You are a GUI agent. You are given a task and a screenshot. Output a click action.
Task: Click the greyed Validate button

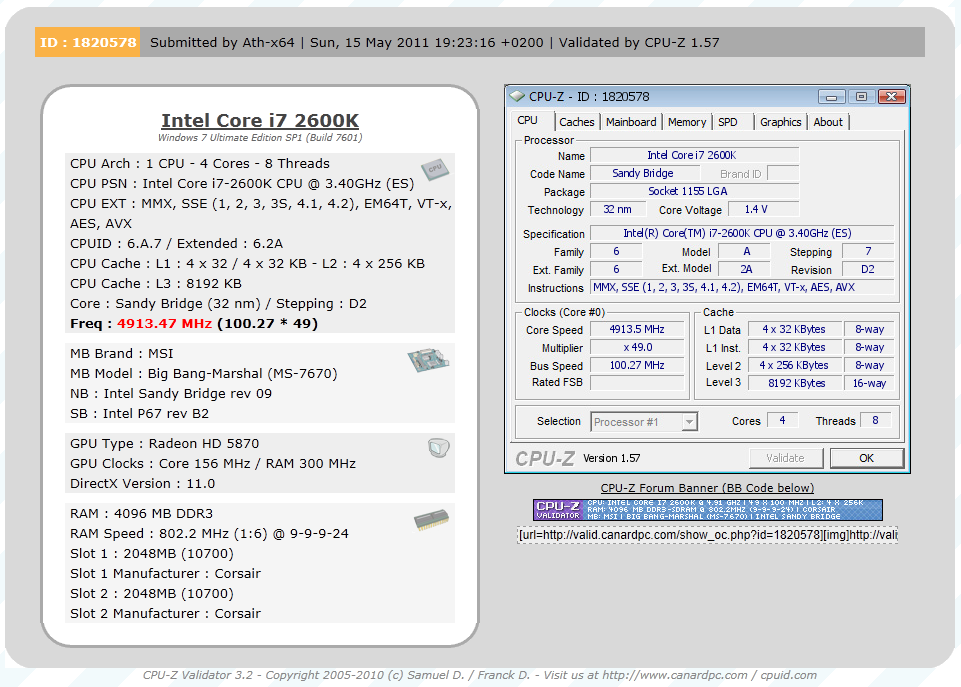[785, 458]
